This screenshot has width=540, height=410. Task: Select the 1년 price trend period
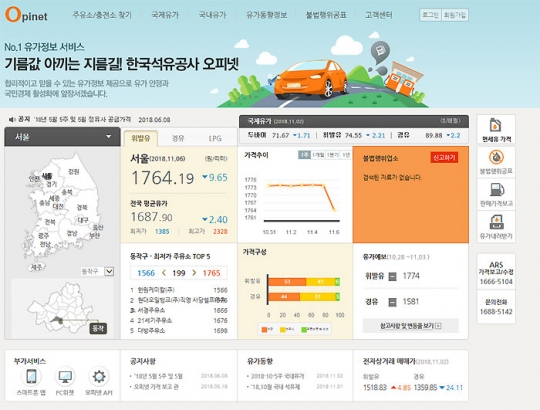[x=346, y=155]
